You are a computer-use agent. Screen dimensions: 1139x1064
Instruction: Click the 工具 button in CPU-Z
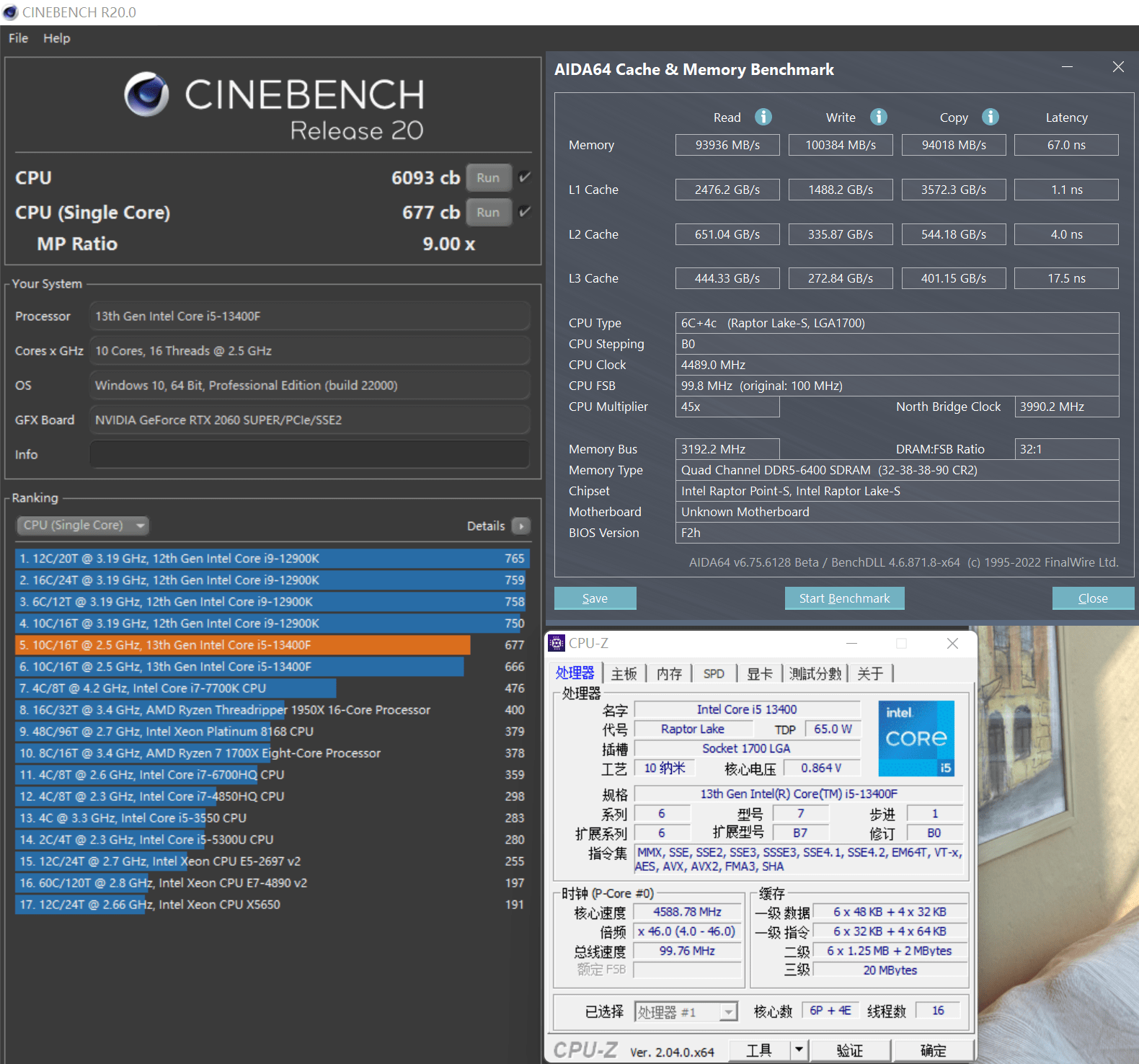760,1050
